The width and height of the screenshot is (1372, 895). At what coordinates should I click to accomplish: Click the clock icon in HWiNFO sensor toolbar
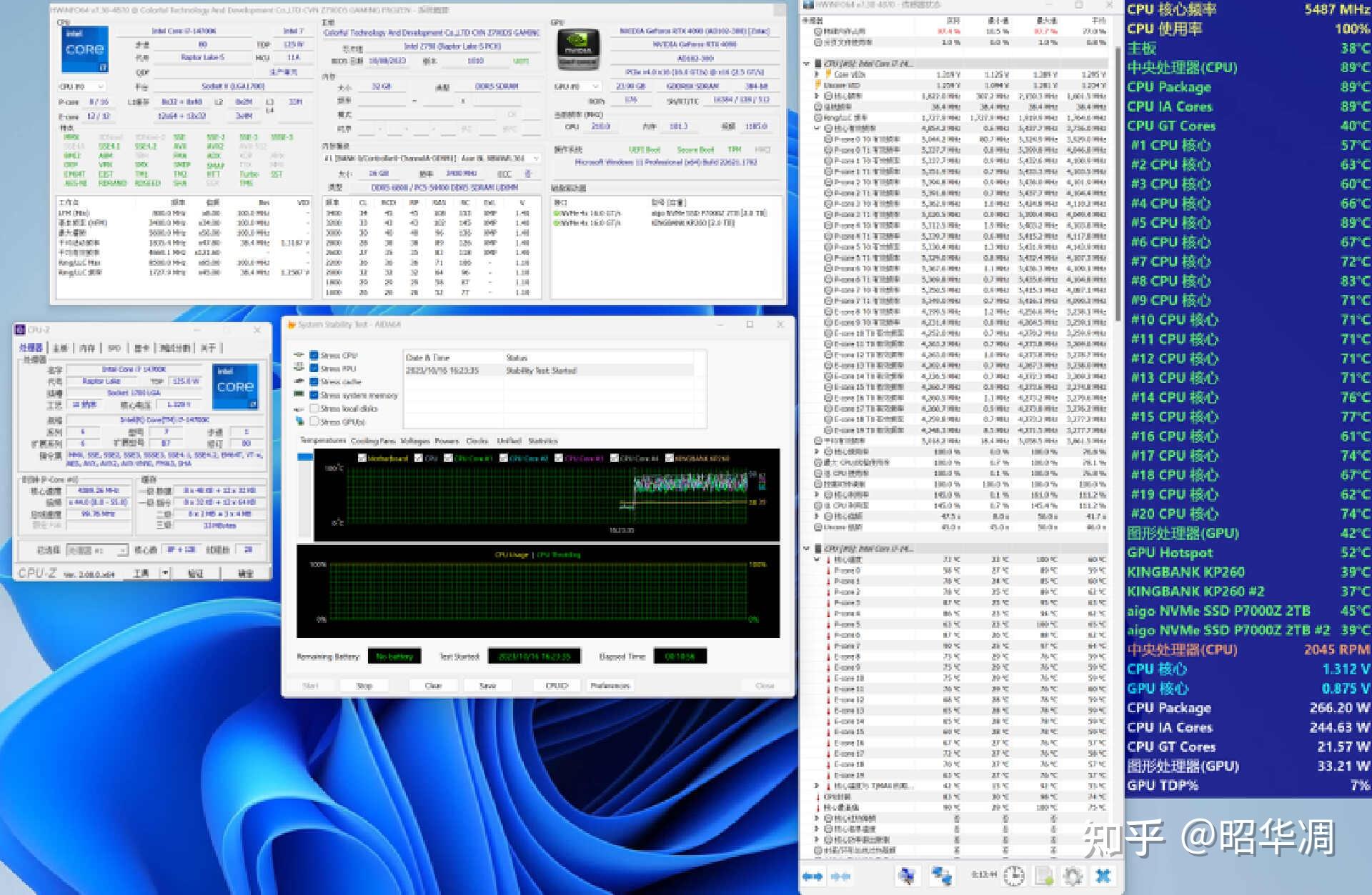click(x=1014, y=875)
